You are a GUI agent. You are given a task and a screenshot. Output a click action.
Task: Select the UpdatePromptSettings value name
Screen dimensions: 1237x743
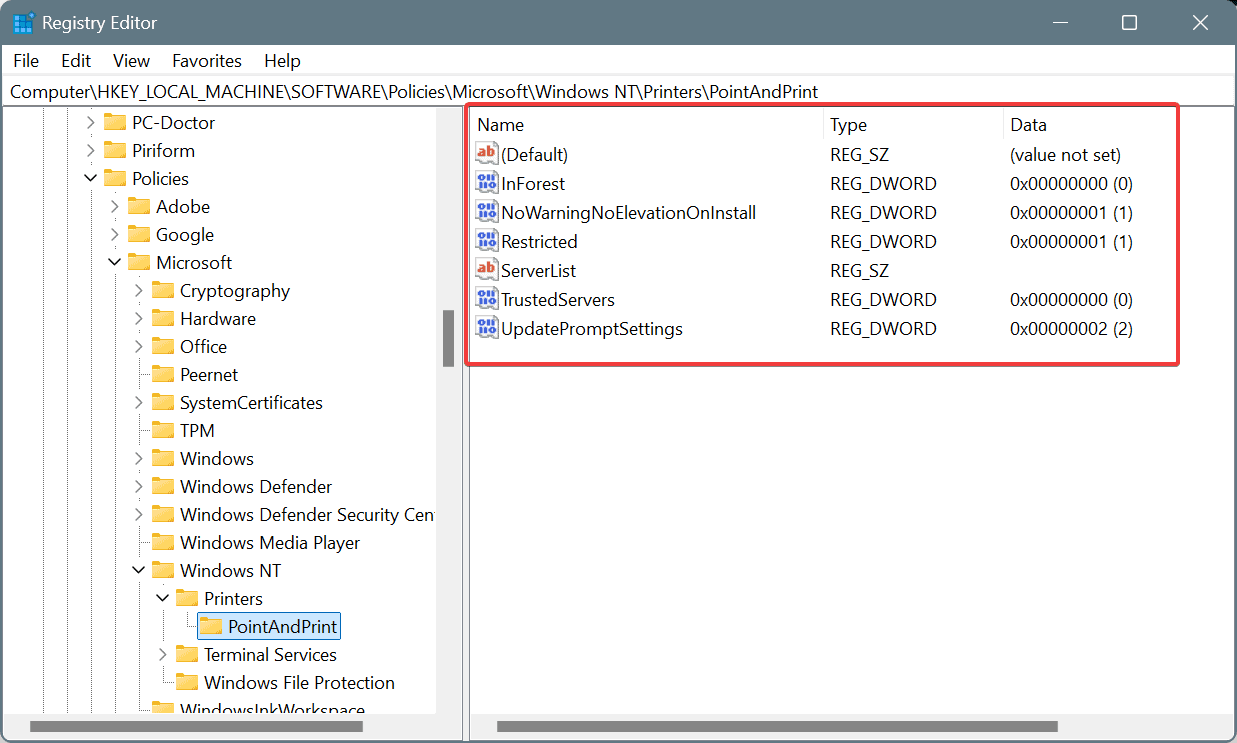pyautogui.click(x=592, y=328)
